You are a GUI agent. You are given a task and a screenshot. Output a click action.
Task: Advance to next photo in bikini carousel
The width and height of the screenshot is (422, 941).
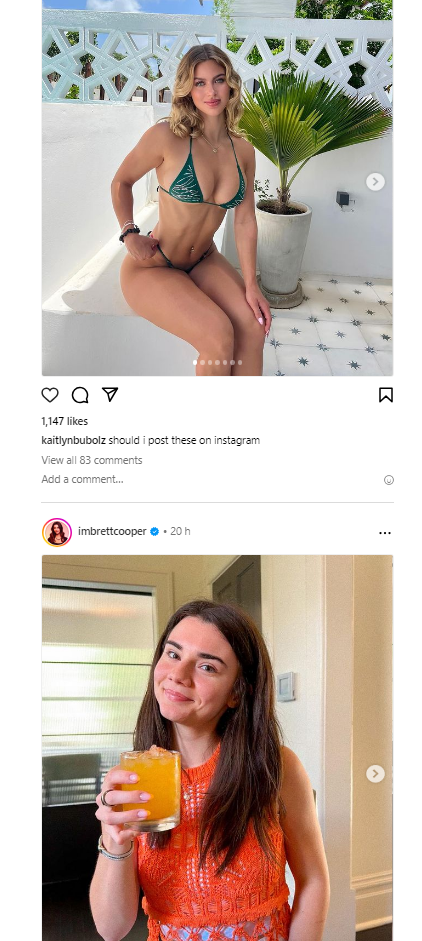tap(375, 181)
